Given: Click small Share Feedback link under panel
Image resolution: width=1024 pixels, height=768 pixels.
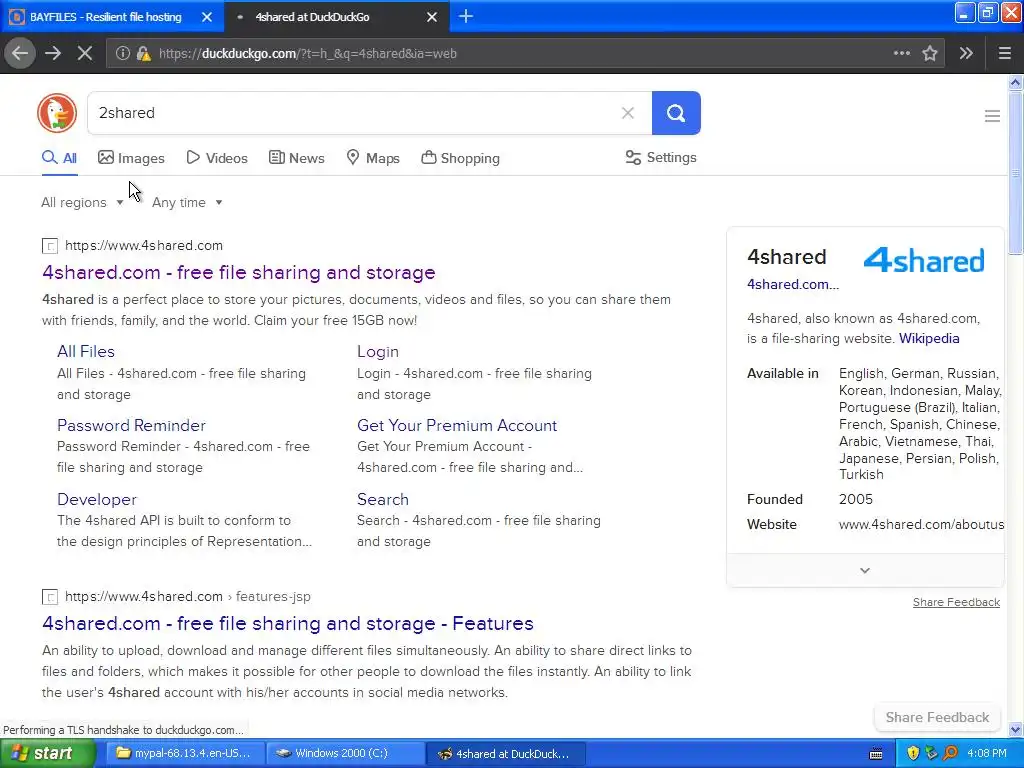Looking at the screenshot, I should [956, 602].
